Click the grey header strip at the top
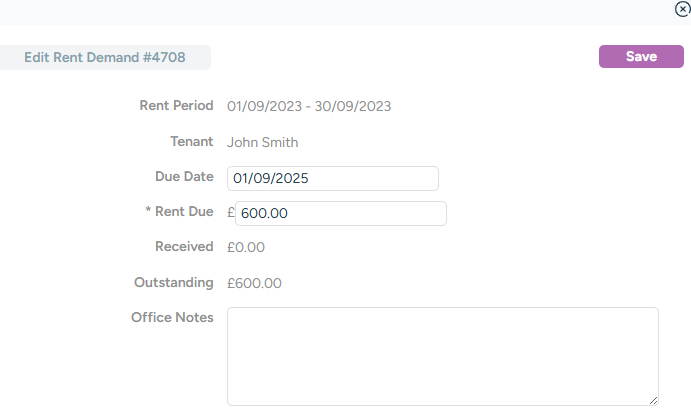This screenshot has height=410, width=691. point(340,12)
